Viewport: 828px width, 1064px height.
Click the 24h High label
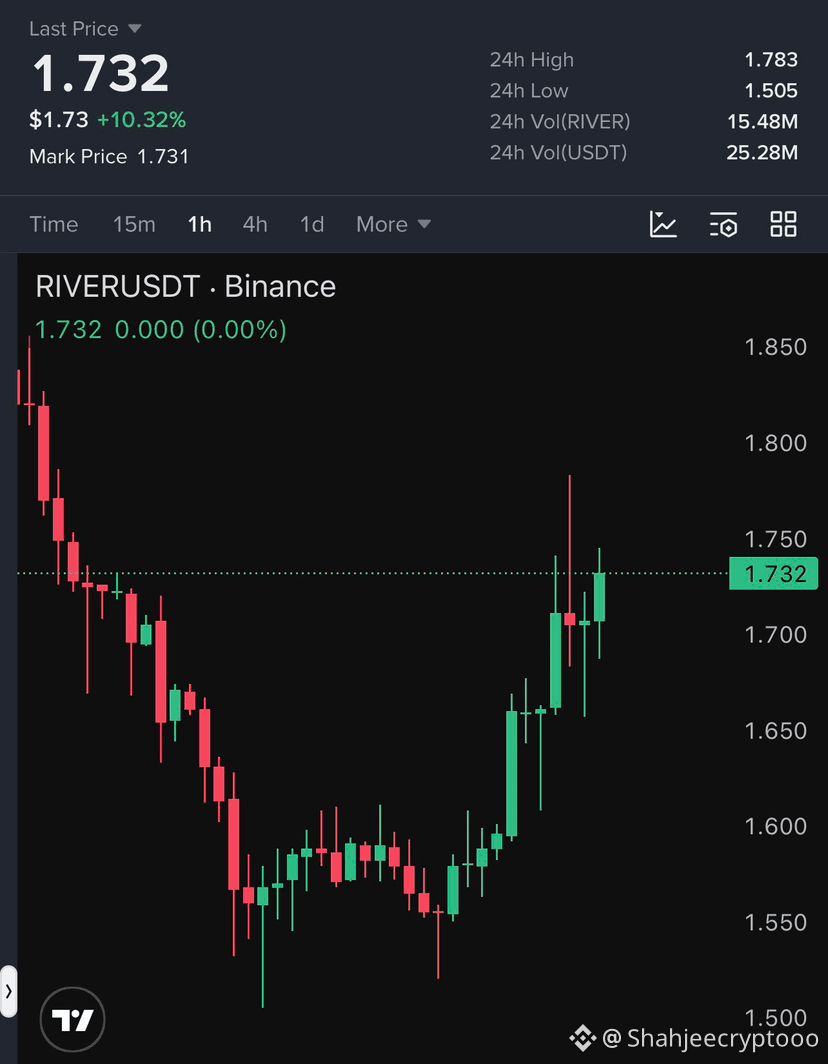(x=531, y=60)
